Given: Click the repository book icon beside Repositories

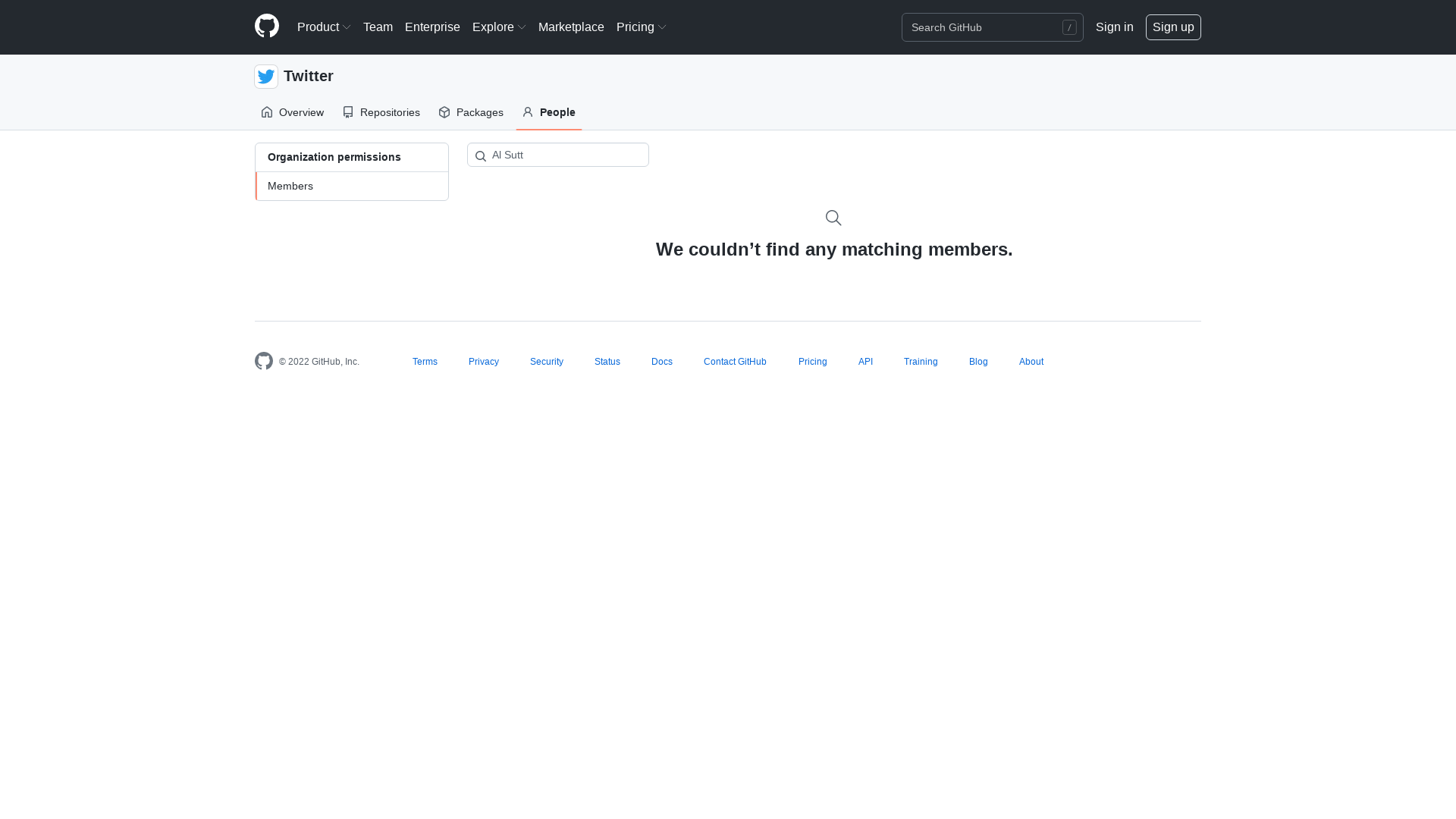Looking at the screenshot, I should pos(348,111).
